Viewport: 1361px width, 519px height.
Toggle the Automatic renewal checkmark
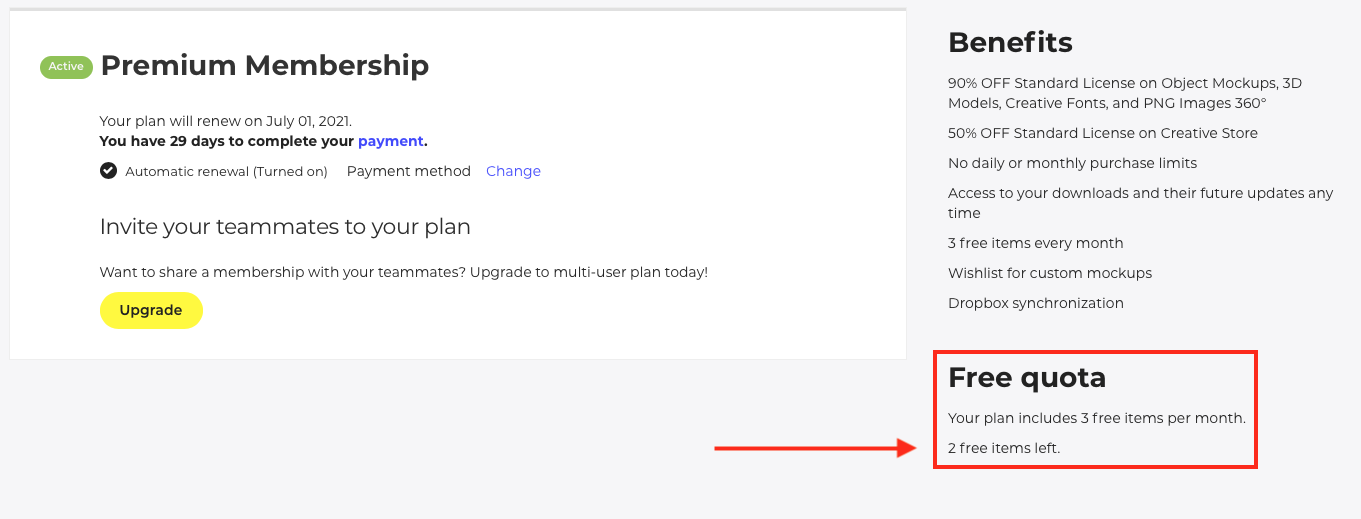tap(108, 171)
